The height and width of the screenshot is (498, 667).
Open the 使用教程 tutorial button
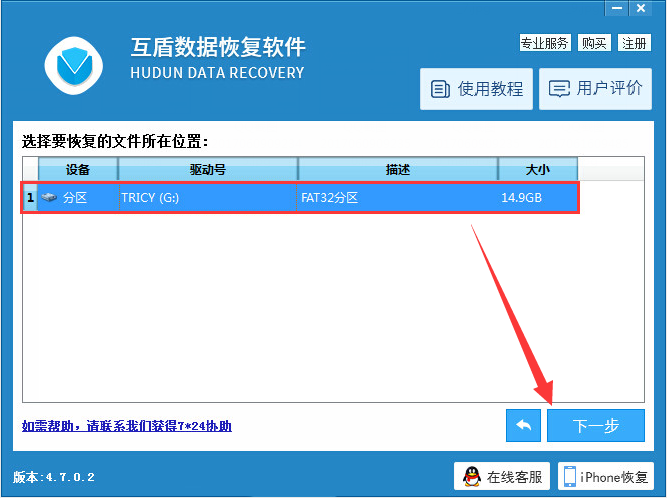[476, 89]
